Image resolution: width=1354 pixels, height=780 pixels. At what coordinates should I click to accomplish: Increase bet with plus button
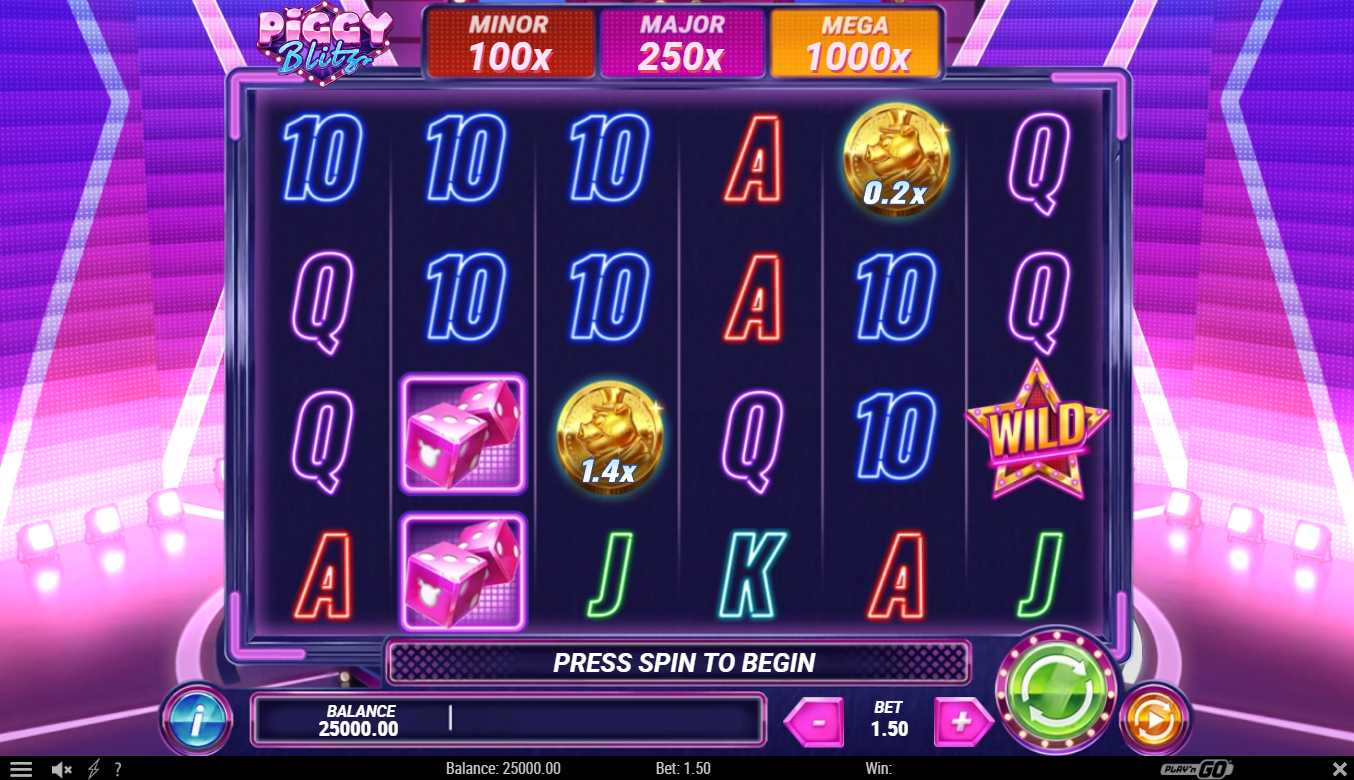(962, 722)
